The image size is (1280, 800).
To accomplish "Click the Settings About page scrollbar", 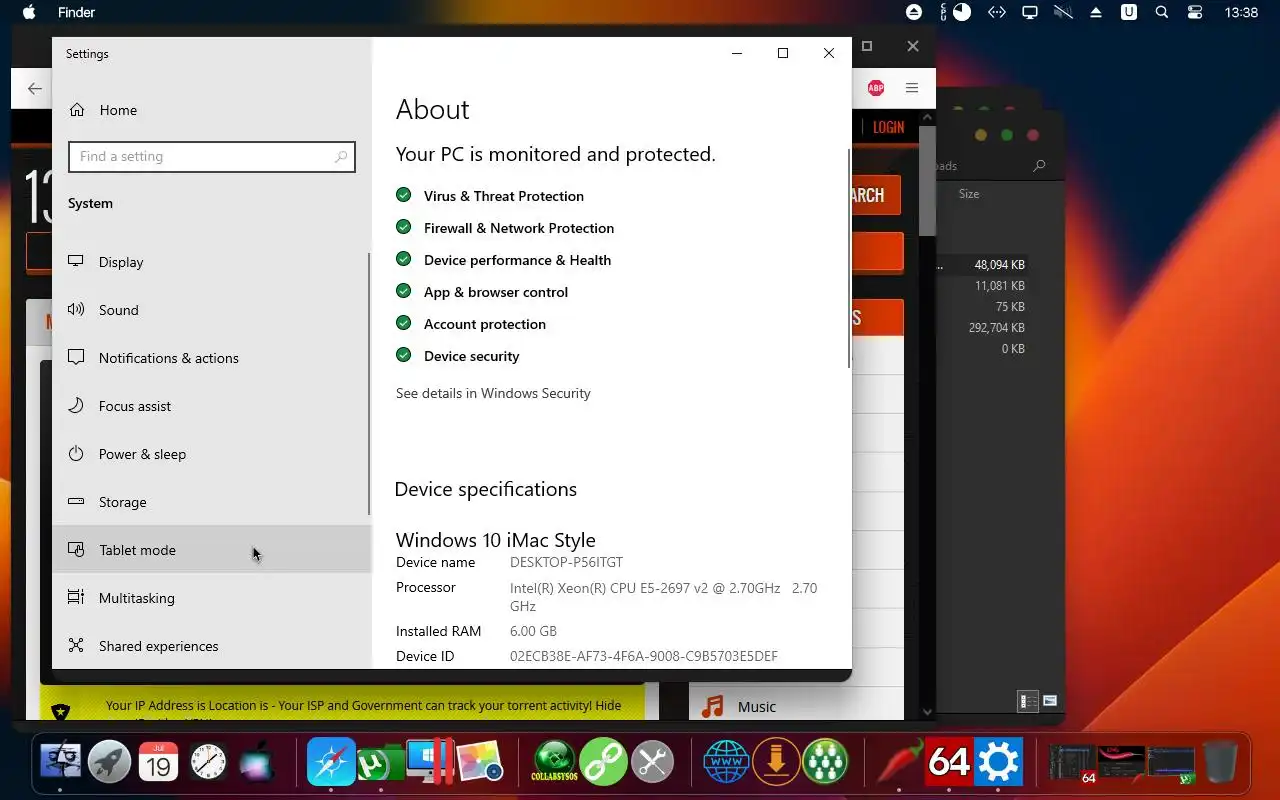I will [x=849, y=258].
